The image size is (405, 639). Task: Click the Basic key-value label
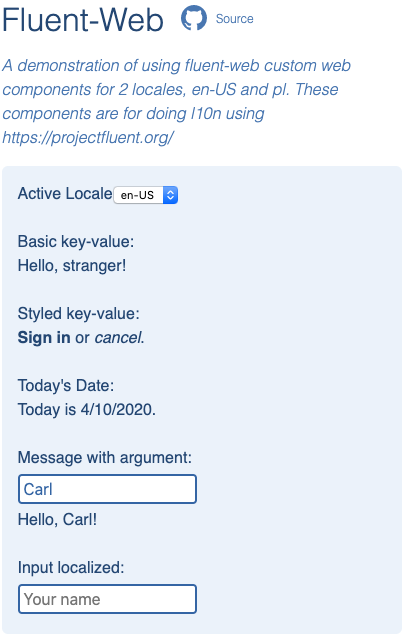pos(76,242)
